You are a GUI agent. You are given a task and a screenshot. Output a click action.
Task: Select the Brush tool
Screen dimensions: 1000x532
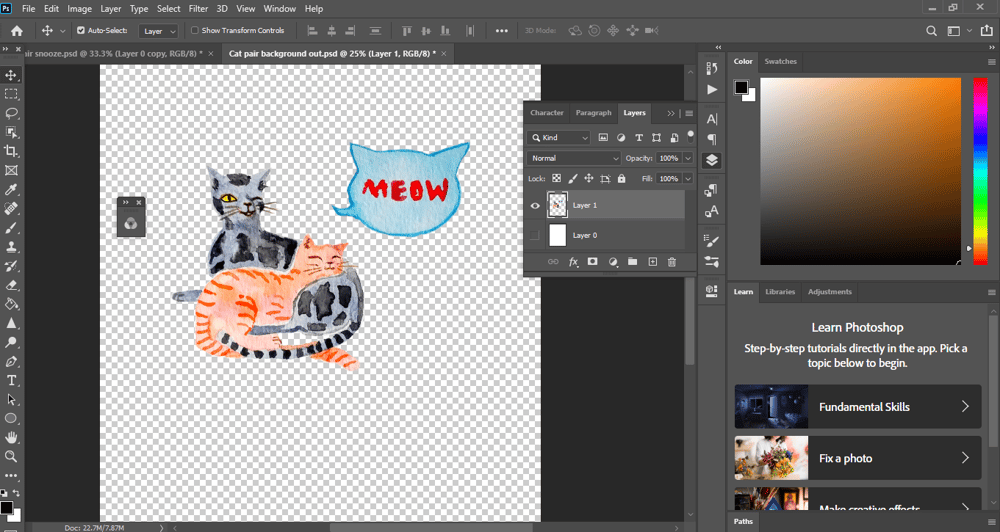click(x=11, y=228)
